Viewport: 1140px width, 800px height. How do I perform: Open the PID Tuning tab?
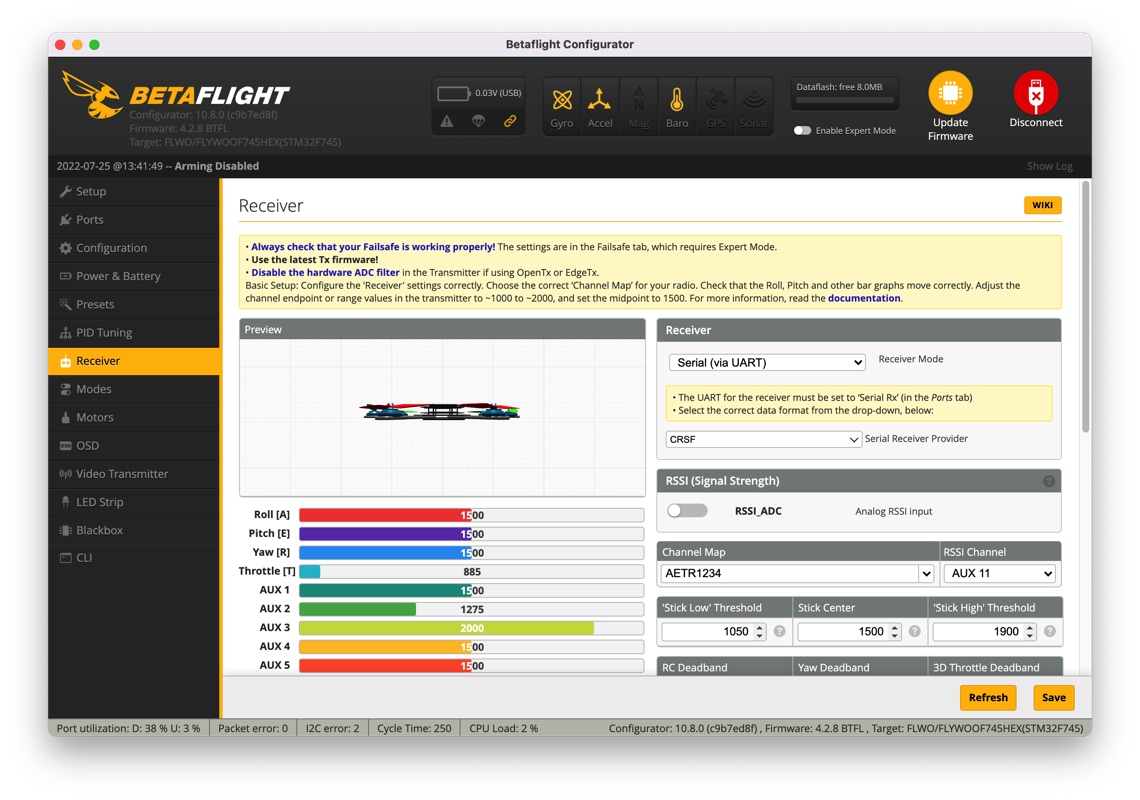click(x=134, y=332)
